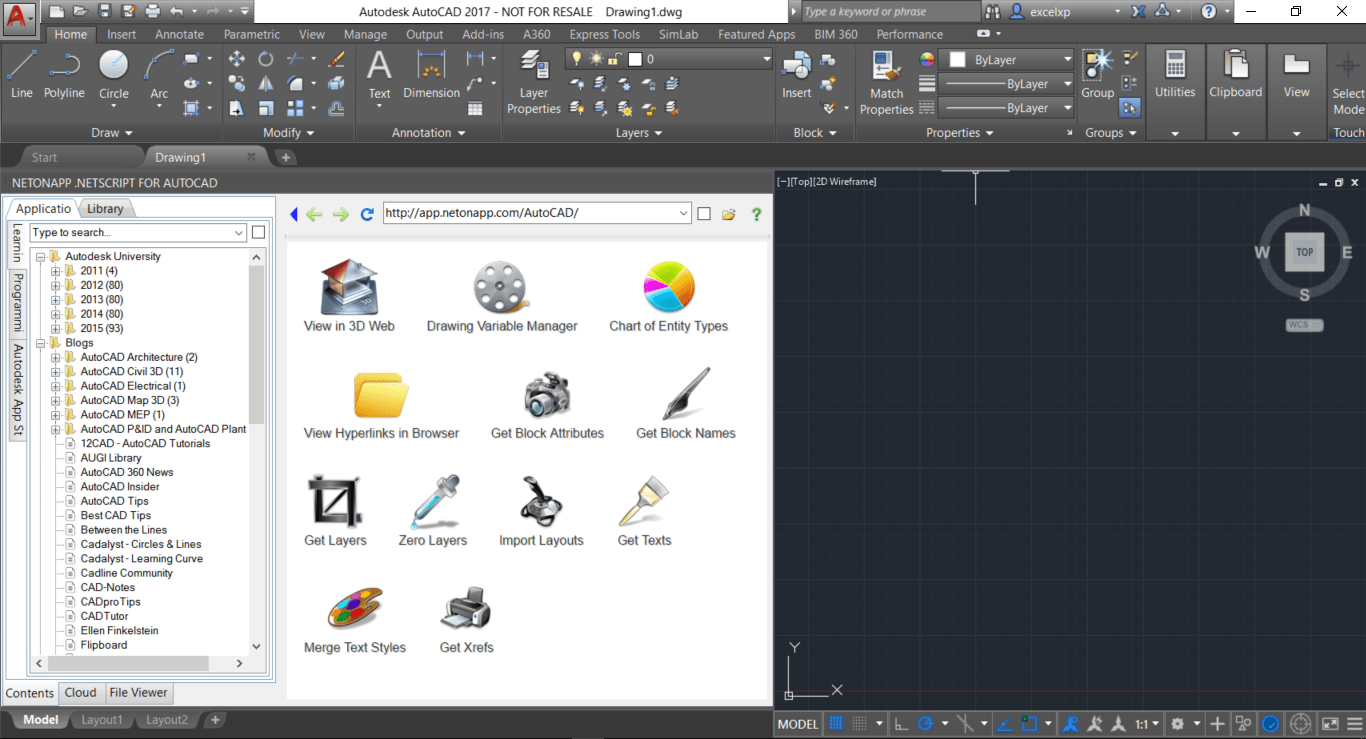Run the Zero Layers app

[x=433, y=511]
